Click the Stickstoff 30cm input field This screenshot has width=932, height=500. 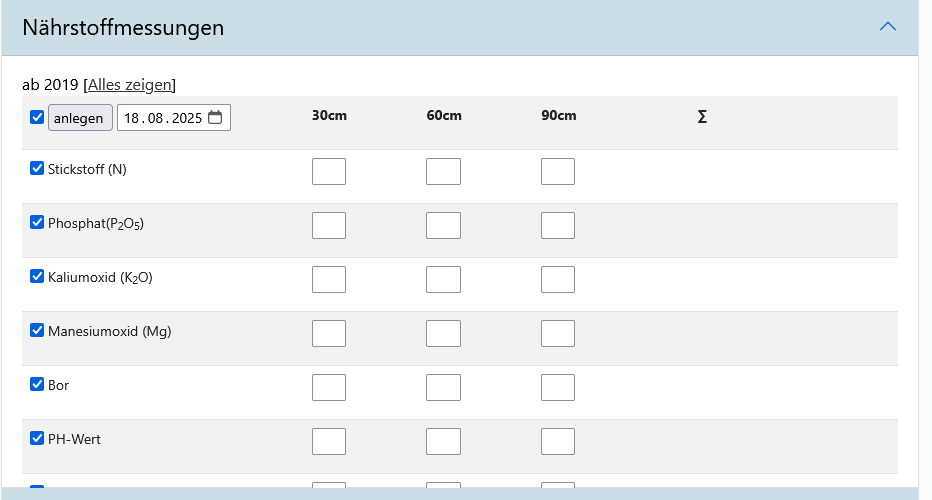click(x=329, y=172)
